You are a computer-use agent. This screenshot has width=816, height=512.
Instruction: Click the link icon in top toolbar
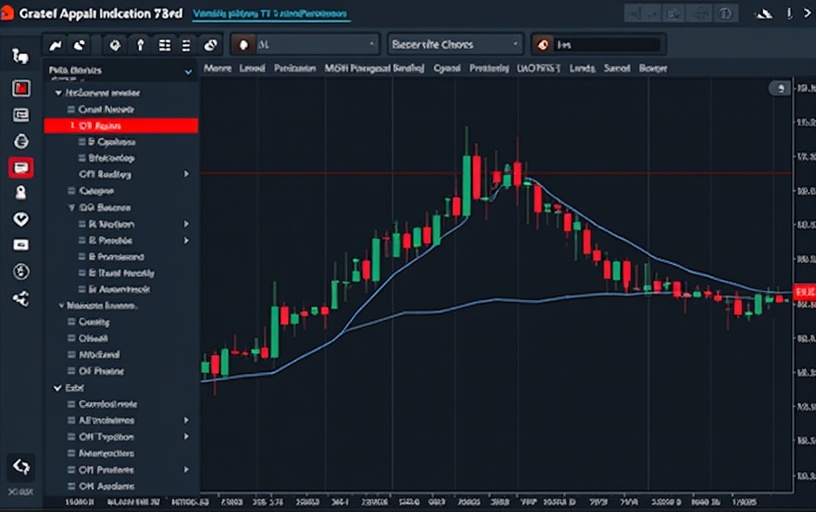[210, 45]
